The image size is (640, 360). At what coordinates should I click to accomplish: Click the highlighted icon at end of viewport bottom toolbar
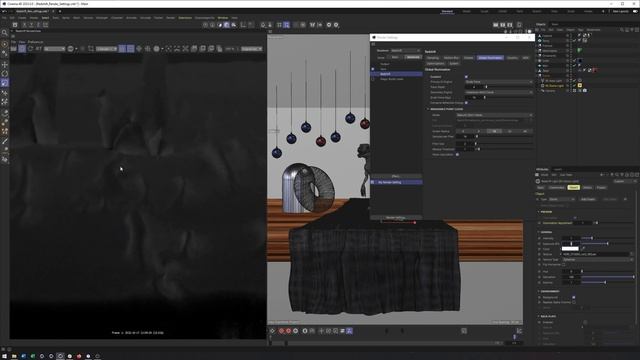349,331
